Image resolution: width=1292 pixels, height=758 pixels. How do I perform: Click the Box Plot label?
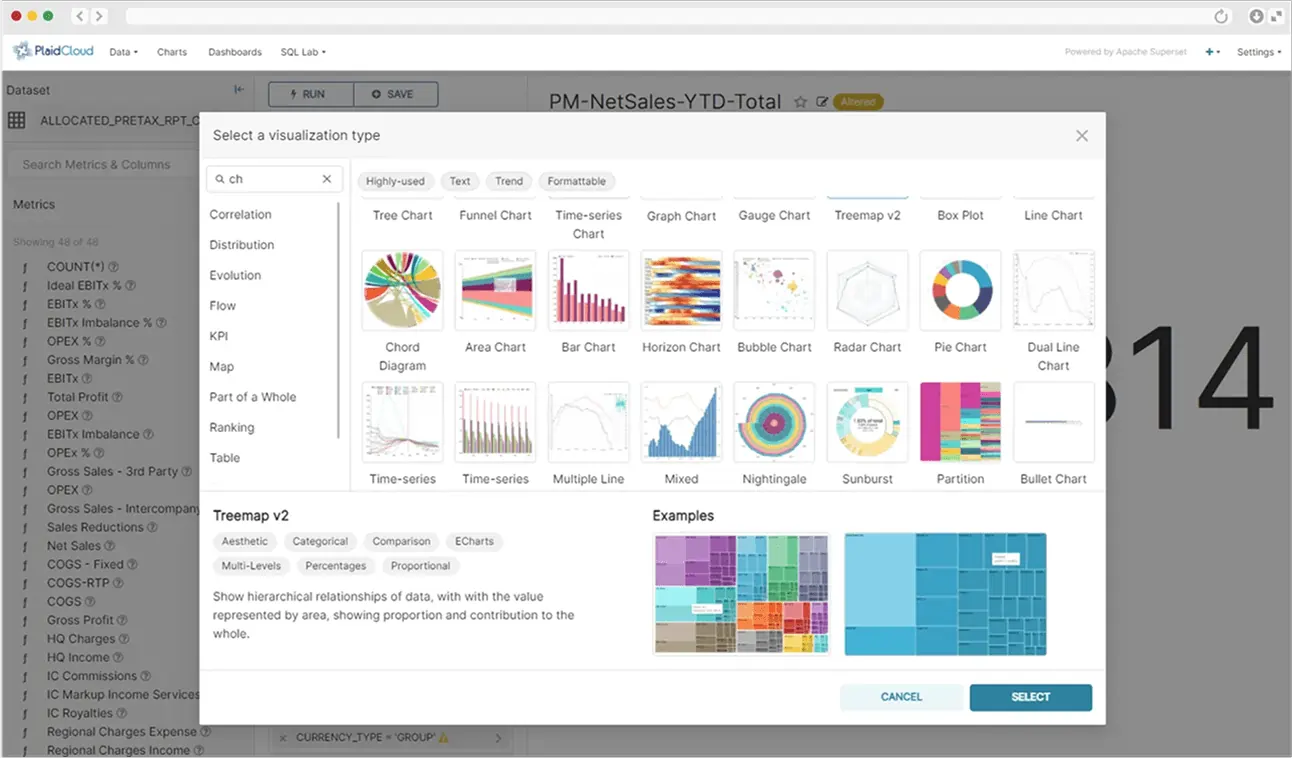point(960,215)
